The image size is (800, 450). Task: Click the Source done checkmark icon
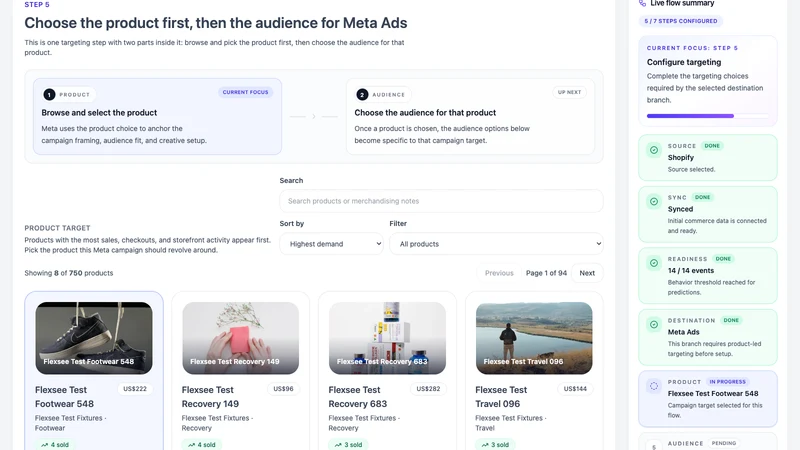pos(654,150)
